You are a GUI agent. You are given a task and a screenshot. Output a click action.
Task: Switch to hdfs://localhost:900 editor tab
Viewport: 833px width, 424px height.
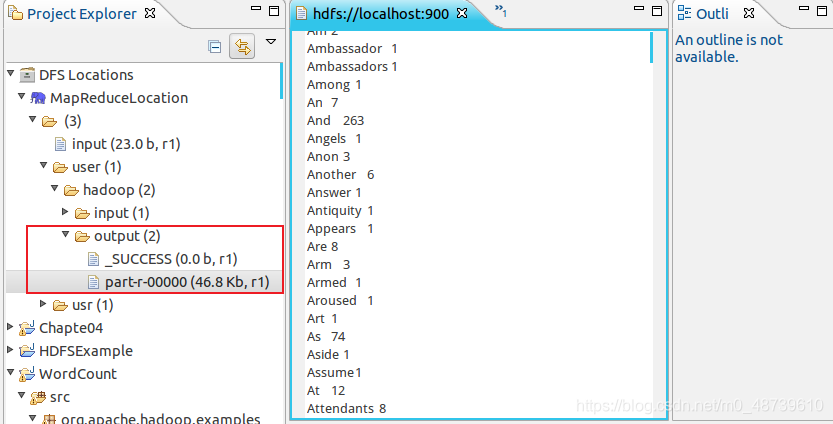tap(381, 14)
